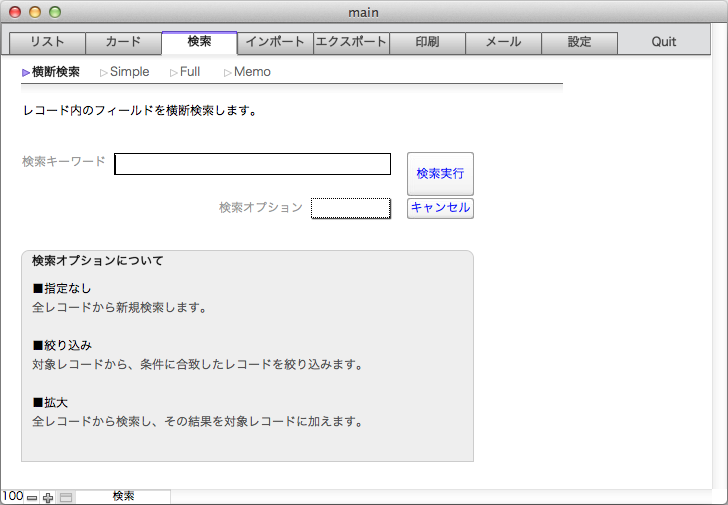Click the zoom in plus icon
This screenshot has height=505, width=728.
[x=48, y=497]
